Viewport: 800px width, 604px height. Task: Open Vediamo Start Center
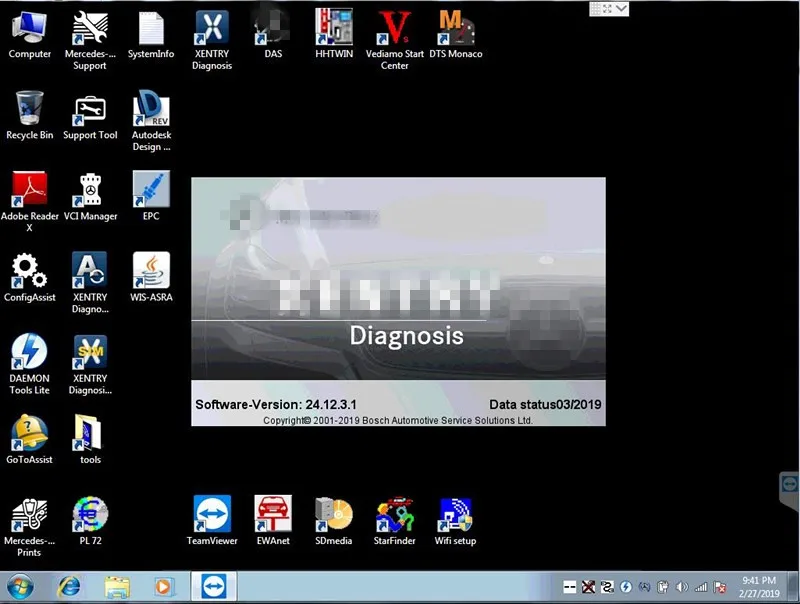pos(394,41)
